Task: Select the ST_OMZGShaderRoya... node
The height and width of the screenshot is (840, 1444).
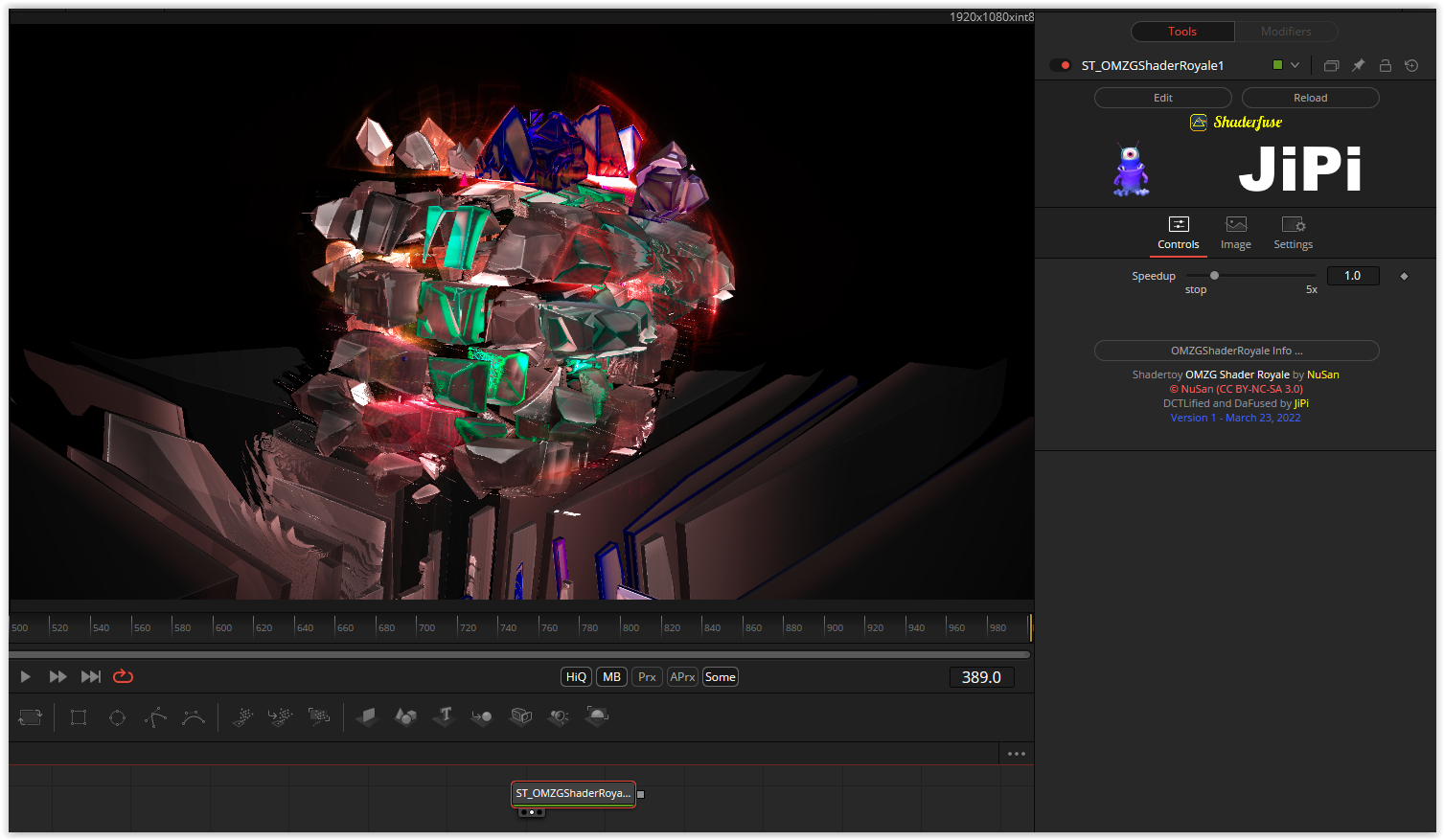Action: pyautogui.click(x=573, y=793)
